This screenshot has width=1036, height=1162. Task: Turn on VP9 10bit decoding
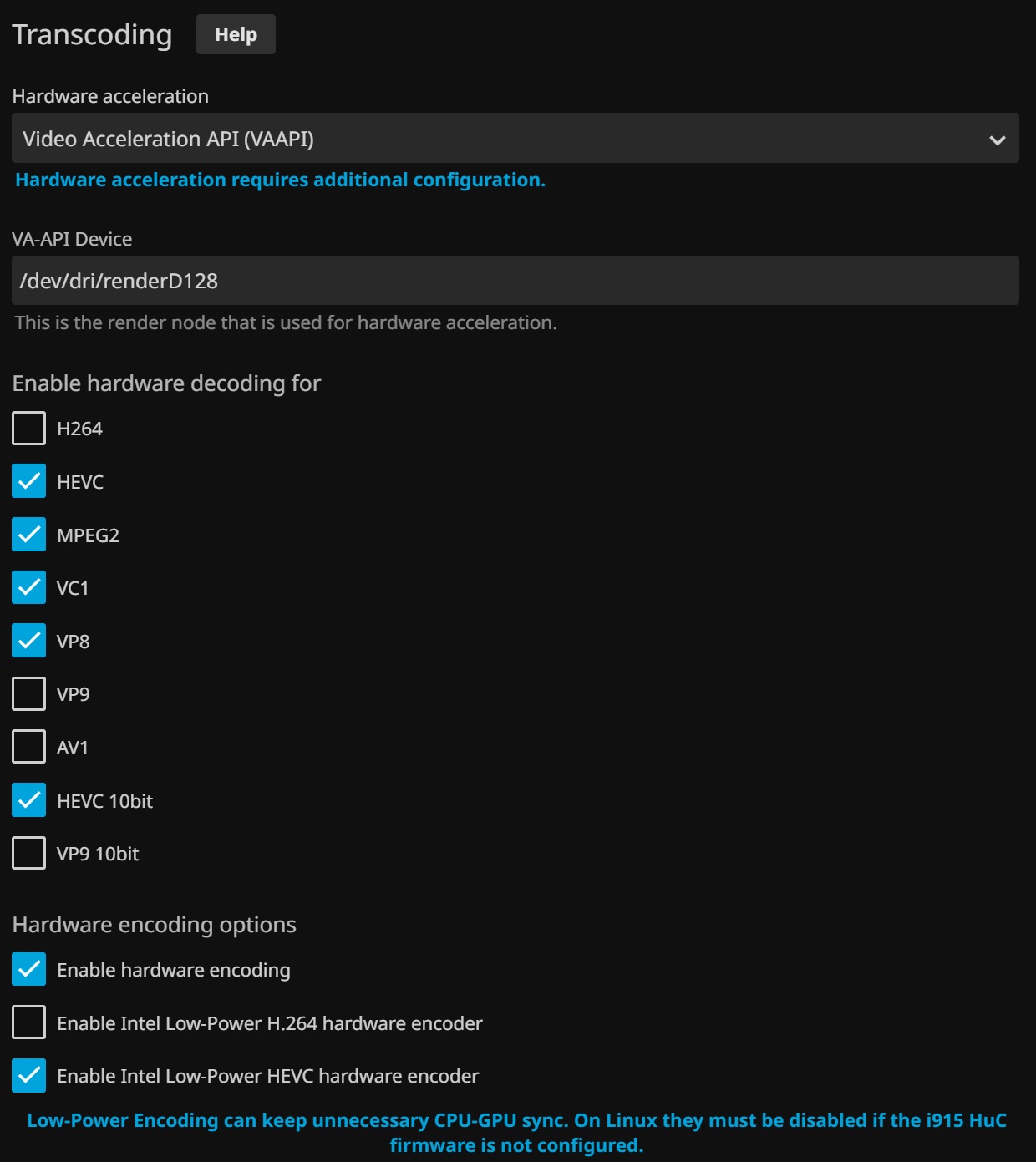click(x=29, y=854)
